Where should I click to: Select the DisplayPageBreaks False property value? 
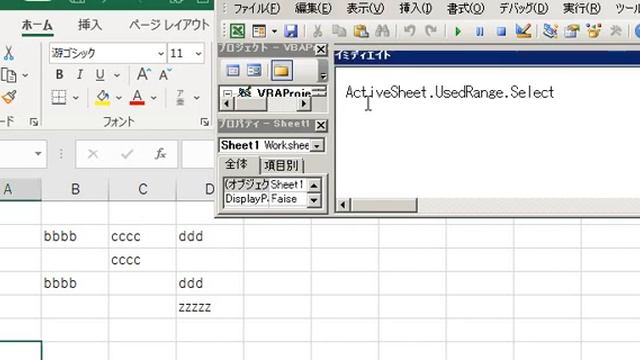[x=287, y=199]
